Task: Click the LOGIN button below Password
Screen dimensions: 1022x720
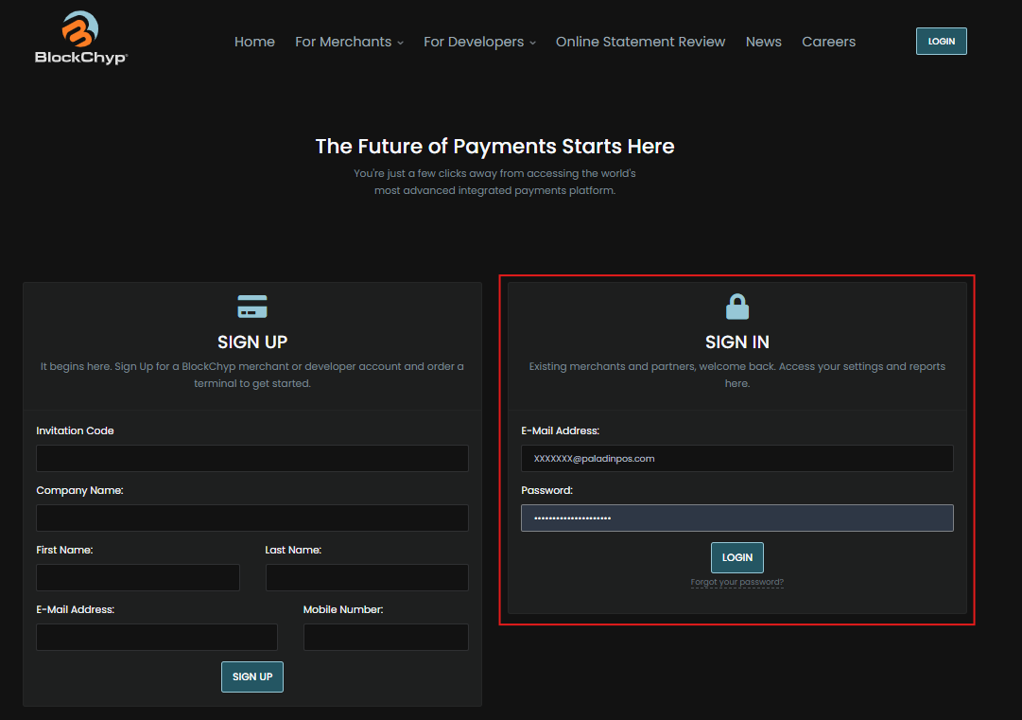Action: [737, 557]
